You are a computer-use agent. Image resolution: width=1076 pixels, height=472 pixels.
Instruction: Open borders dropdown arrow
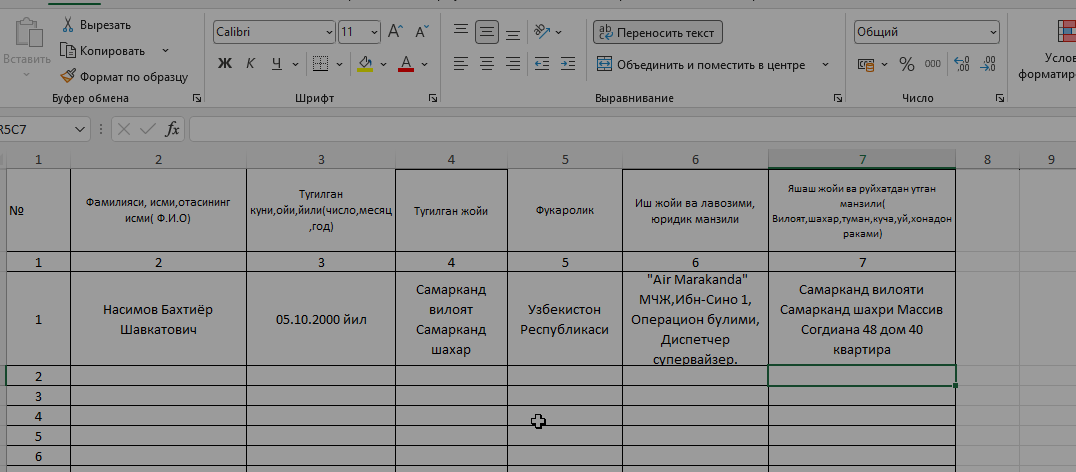(340, 64)
